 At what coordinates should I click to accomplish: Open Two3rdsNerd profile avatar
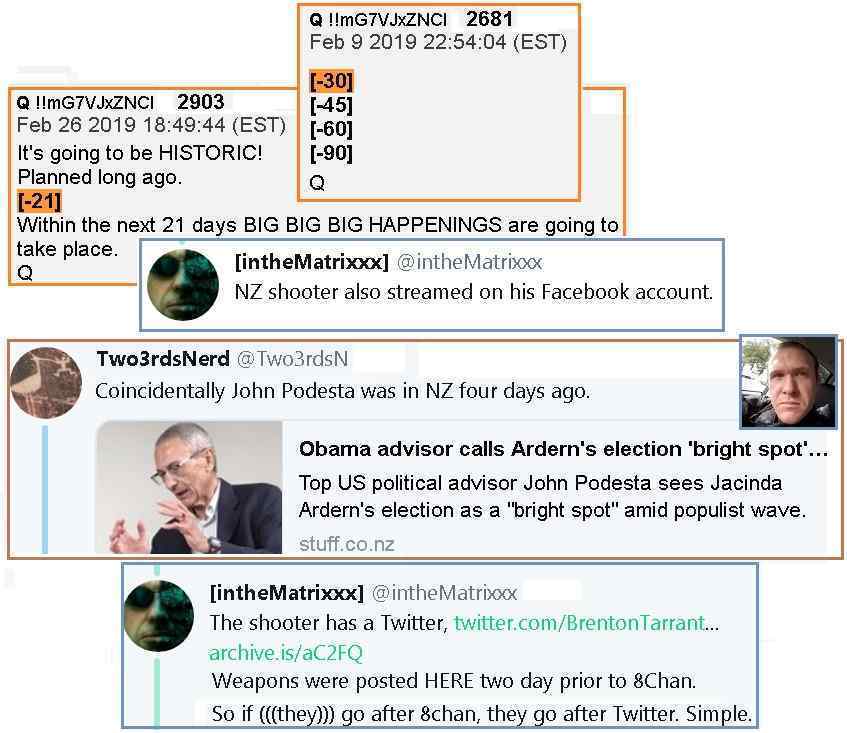pyautogui.click(x=46, y=383)
